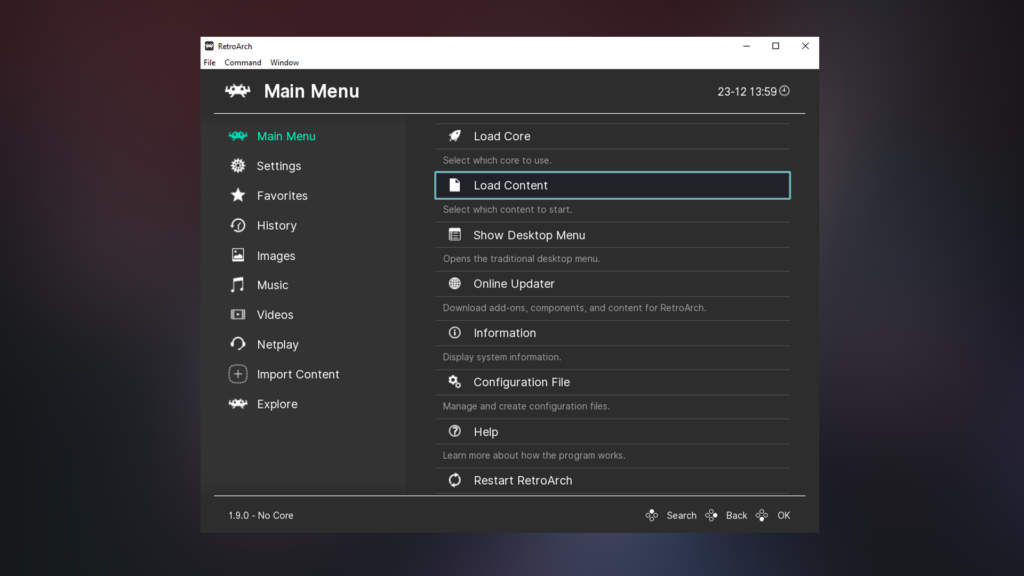Select Import Content in the sidebar
The image size is (1024, 576).
[x=298, y=374]
